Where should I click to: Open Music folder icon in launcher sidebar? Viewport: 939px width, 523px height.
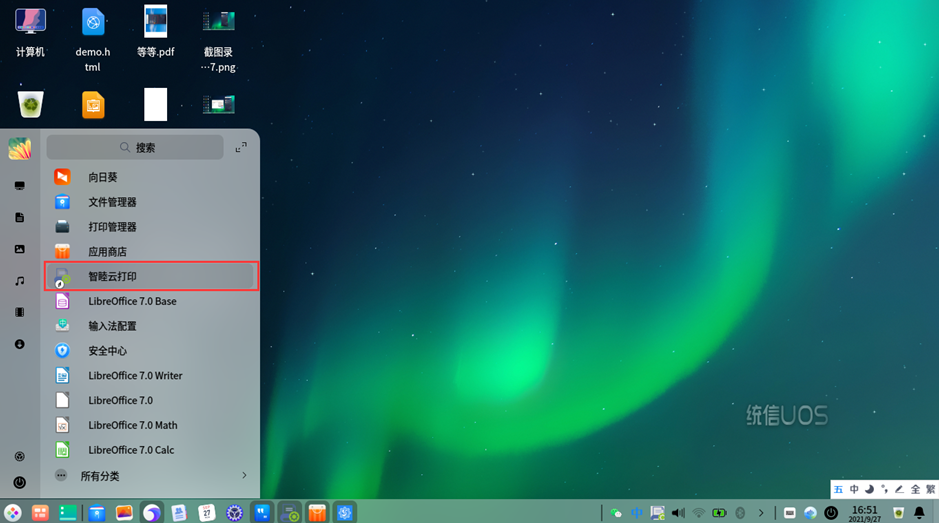(x=20, y=280)
